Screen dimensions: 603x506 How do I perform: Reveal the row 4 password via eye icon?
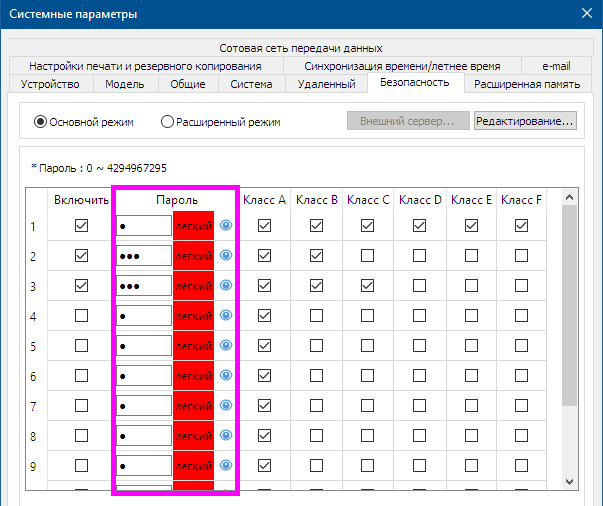pos(226,315)
